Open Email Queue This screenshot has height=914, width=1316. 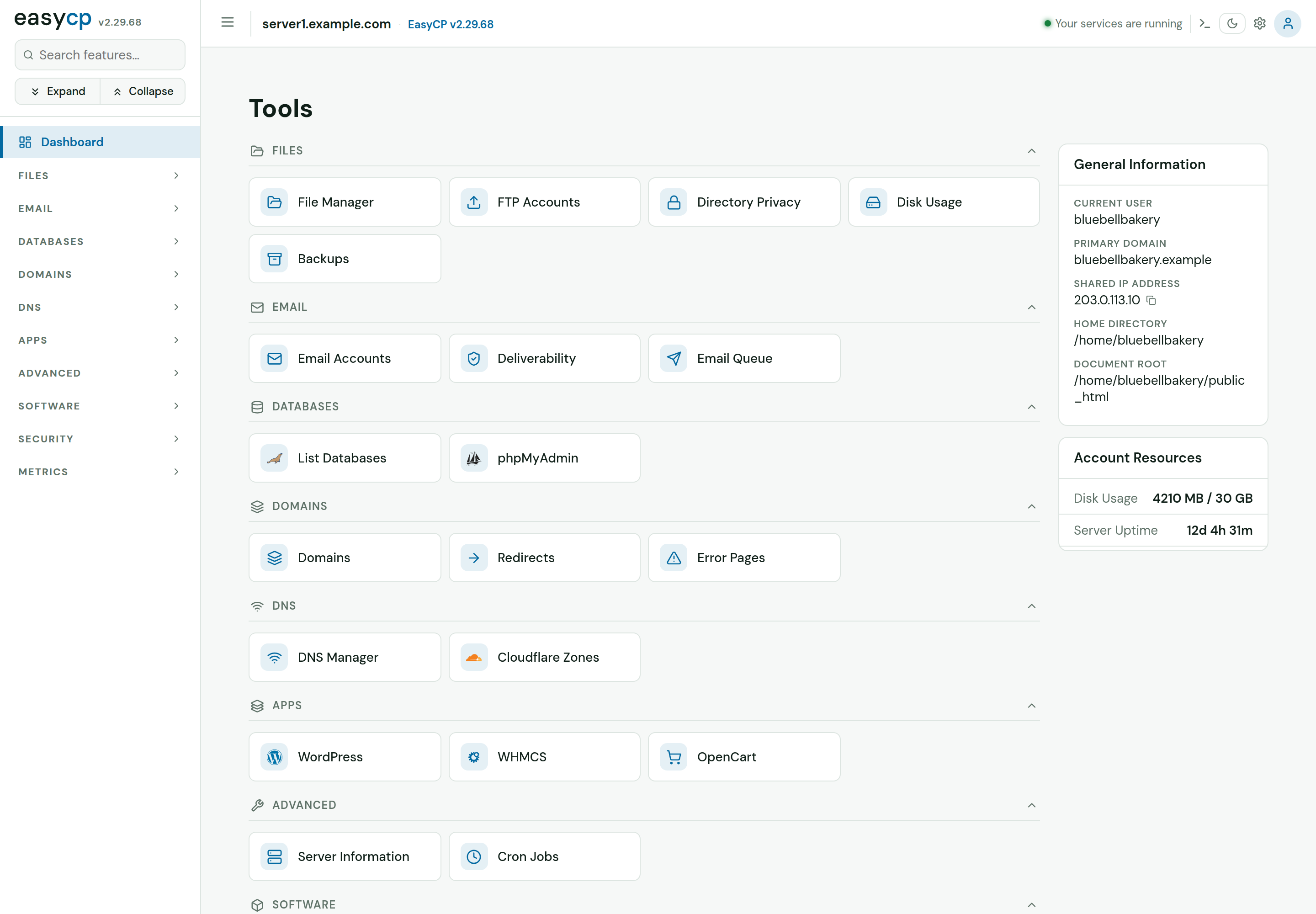click(x=744, y=358)
